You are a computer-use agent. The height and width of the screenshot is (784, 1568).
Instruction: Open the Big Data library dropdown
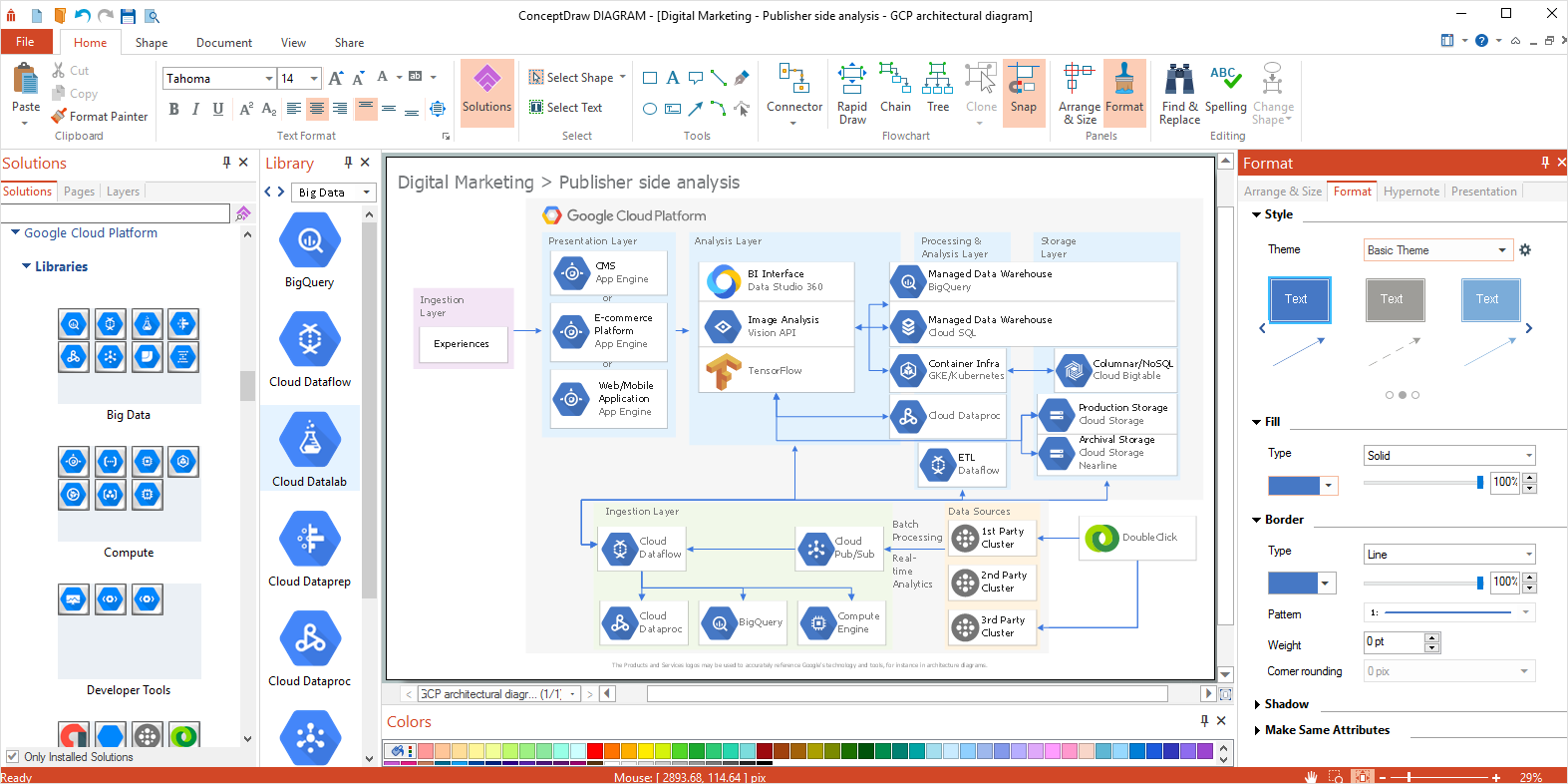(334, 193)
